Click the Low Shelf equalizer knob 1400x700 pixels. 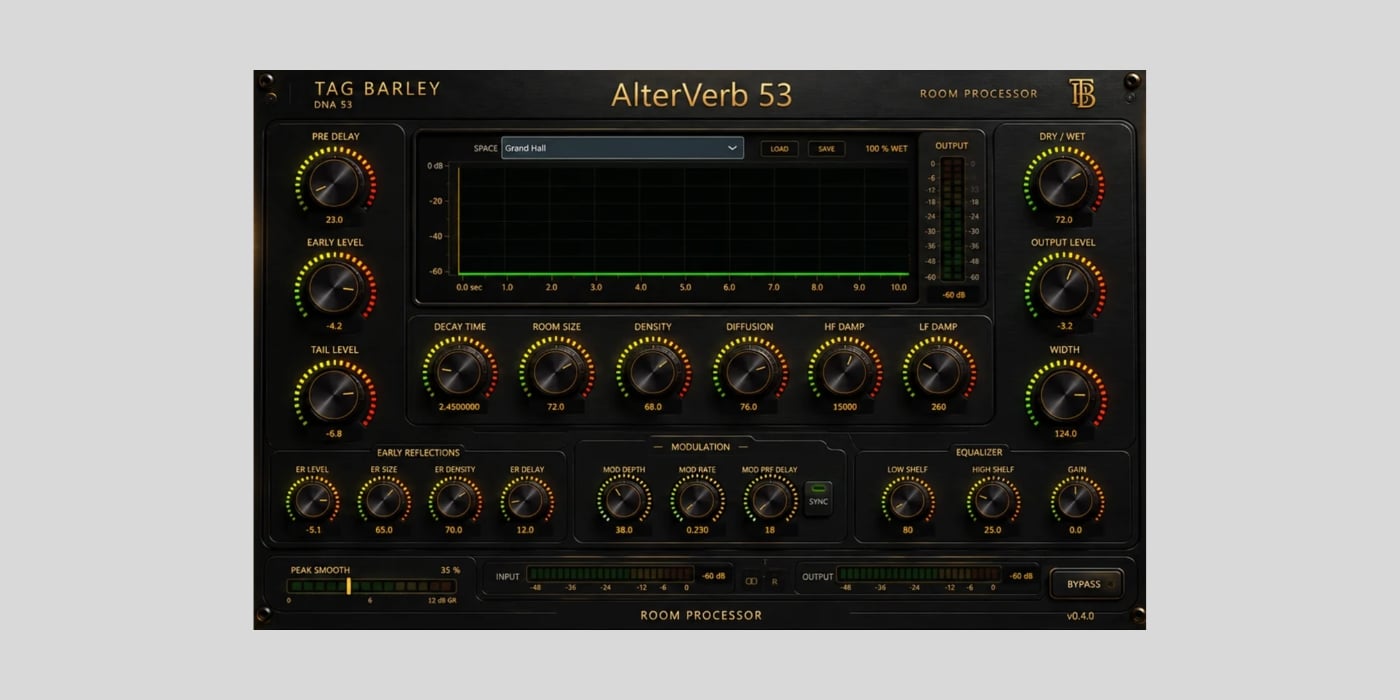click(x=908, y=500)
